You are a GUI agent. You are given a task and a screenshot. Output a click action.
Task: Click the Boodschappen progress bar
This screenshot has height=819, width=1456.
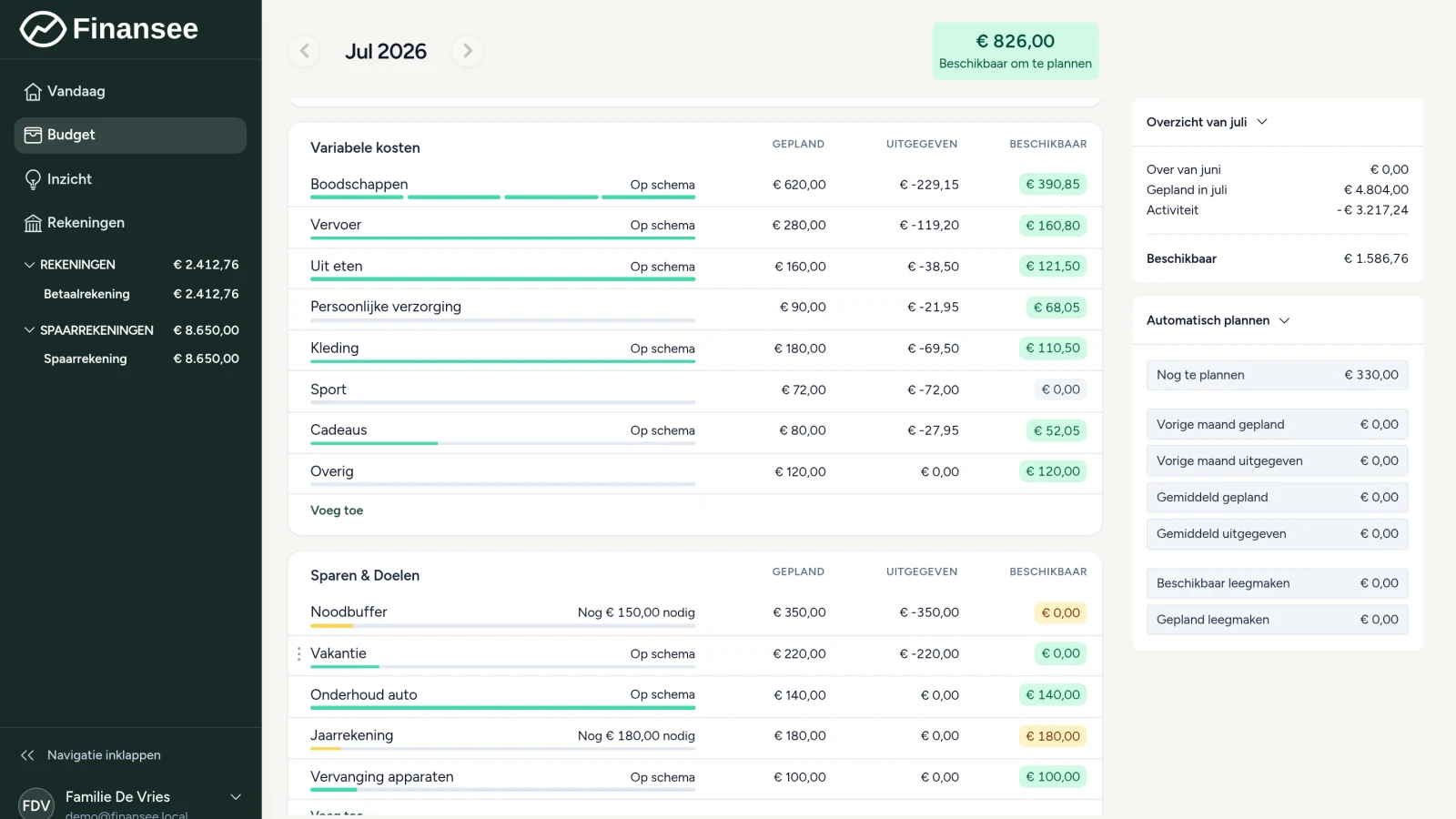point(502,197)
